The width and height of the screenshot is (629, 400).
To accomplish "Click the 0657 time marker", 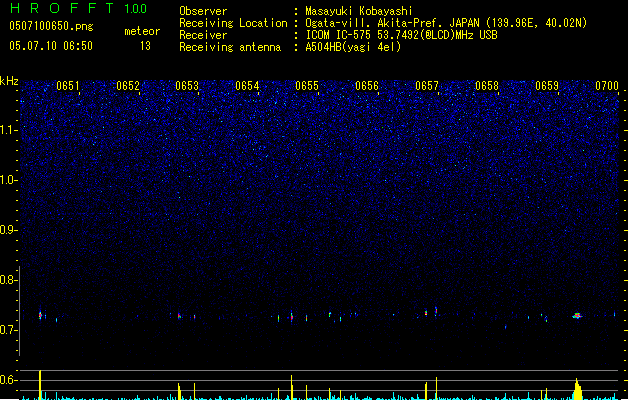I will tap(427, 86).
